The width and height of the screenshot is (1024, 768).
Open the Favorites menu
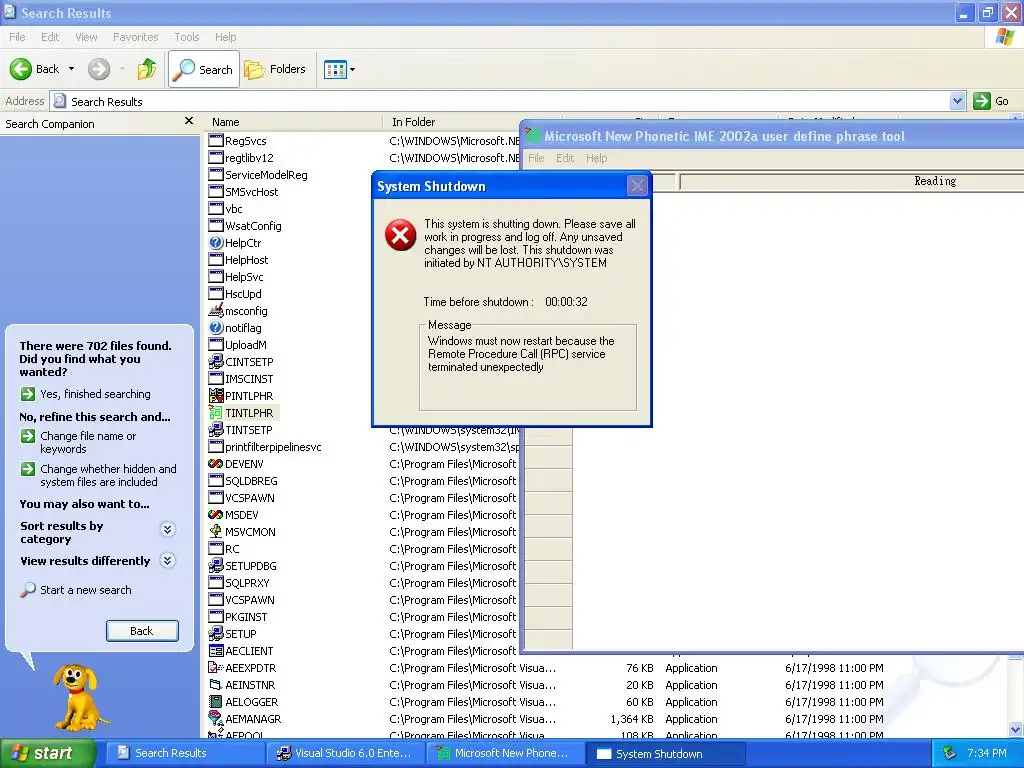[135, 37]
